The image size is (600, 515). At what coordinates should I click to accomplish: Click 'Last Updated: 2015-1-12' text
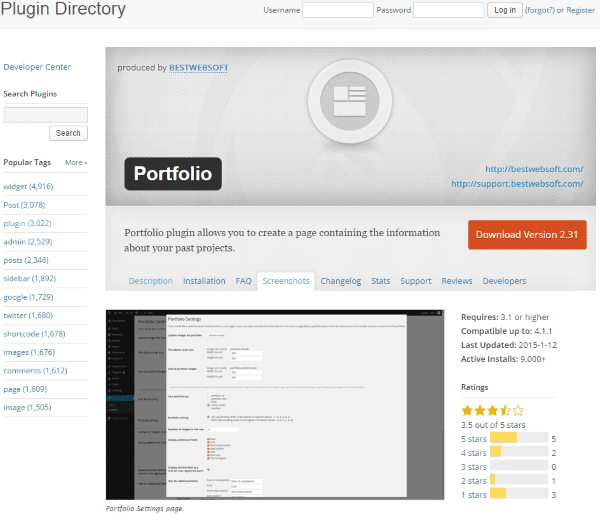coord(509,345)
